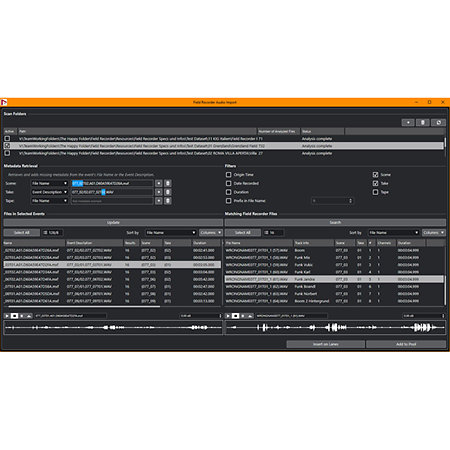Click the remove scan folder trash icon

coord(423,123)
